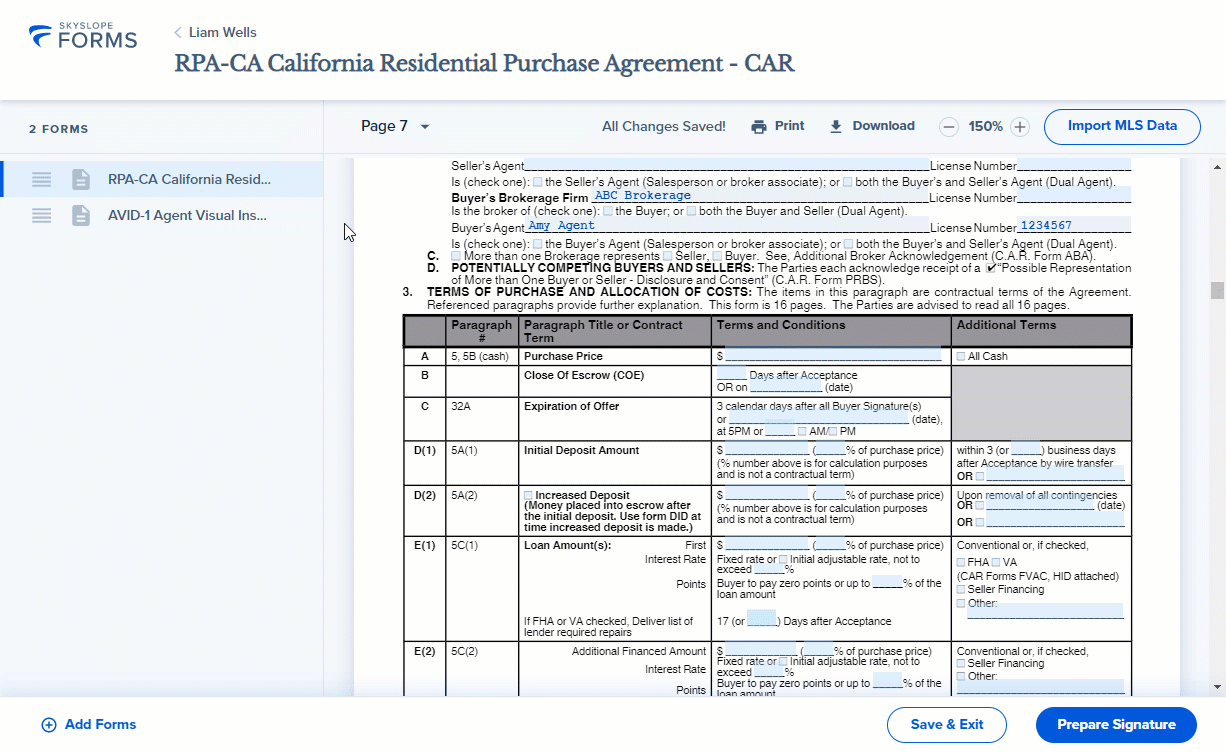Click the Seller's Agent name field
This screenshot has height=754, width=1226.
727,165
